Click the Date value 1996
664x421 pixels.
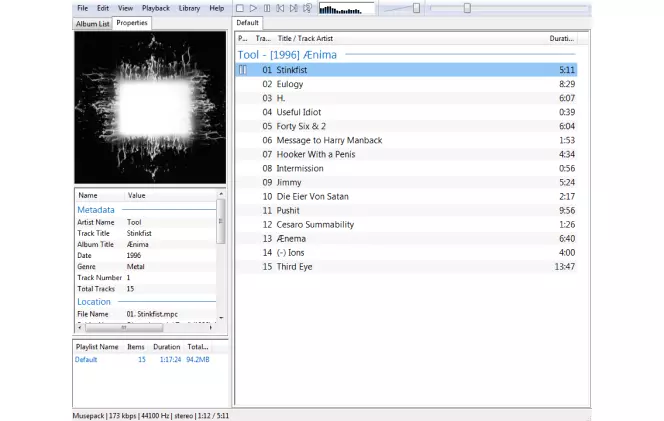pyautogui.click(x=134, y=255)
